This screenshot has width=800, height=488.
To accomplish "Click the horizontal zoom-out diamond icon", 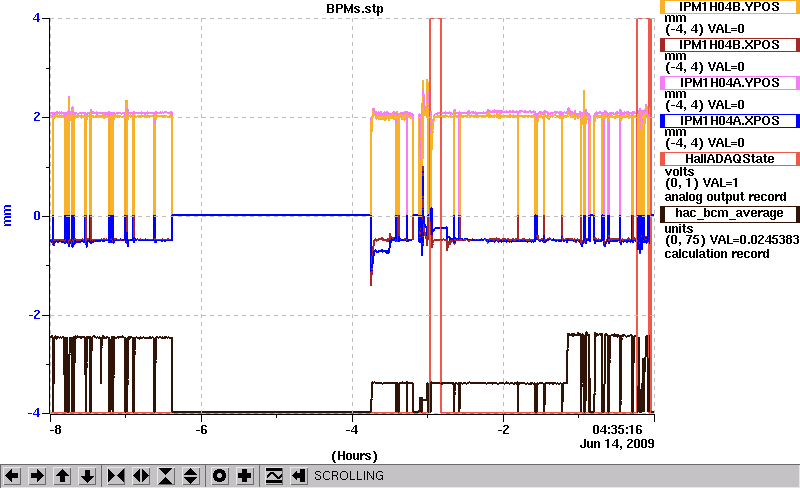I will pos(141,476).
